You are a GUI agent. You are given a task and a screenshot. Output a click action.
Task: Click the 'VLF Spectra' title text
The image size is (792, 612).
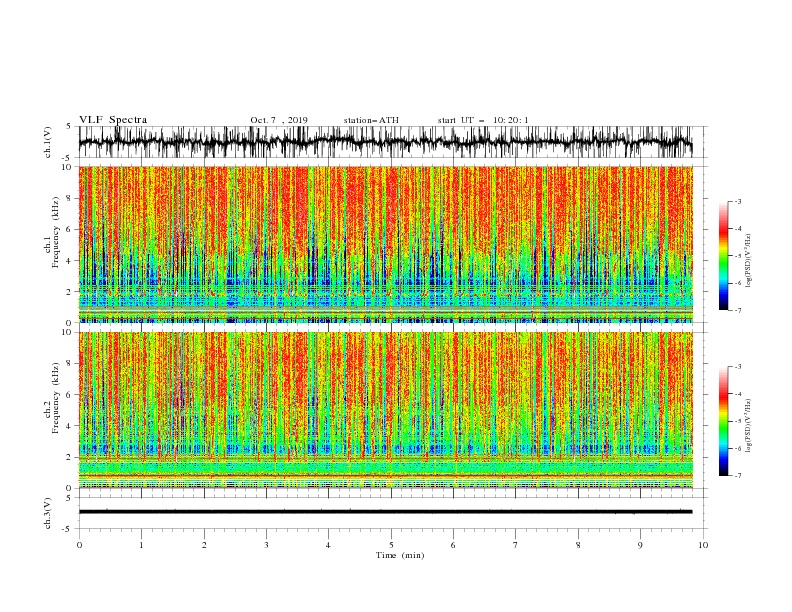coord(113,120)
